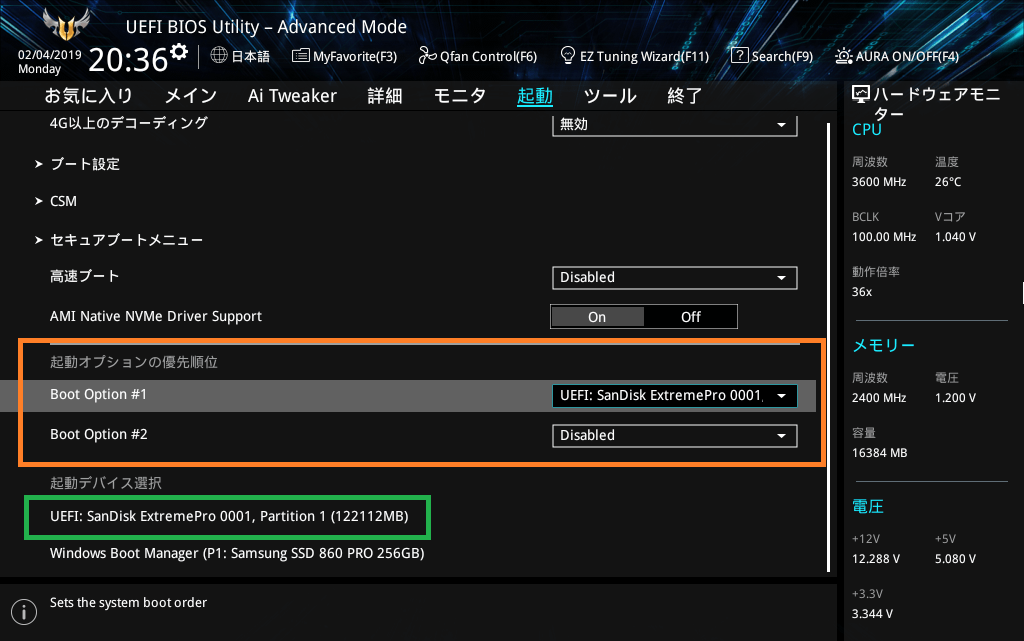1024x641 pixels.
Task: Click the 起動オプションの優先順位 section header
Action: point(134,362)
